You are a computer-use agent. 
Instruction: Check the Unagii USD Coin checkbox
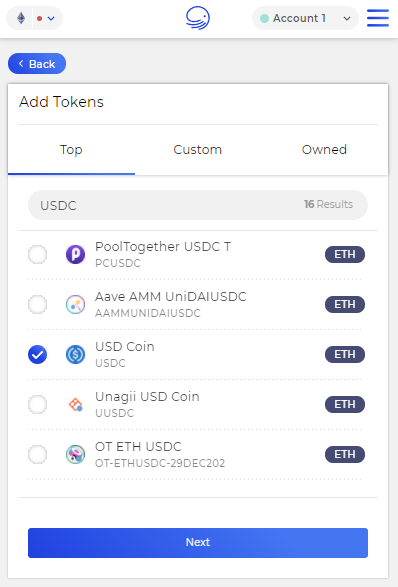37,404
